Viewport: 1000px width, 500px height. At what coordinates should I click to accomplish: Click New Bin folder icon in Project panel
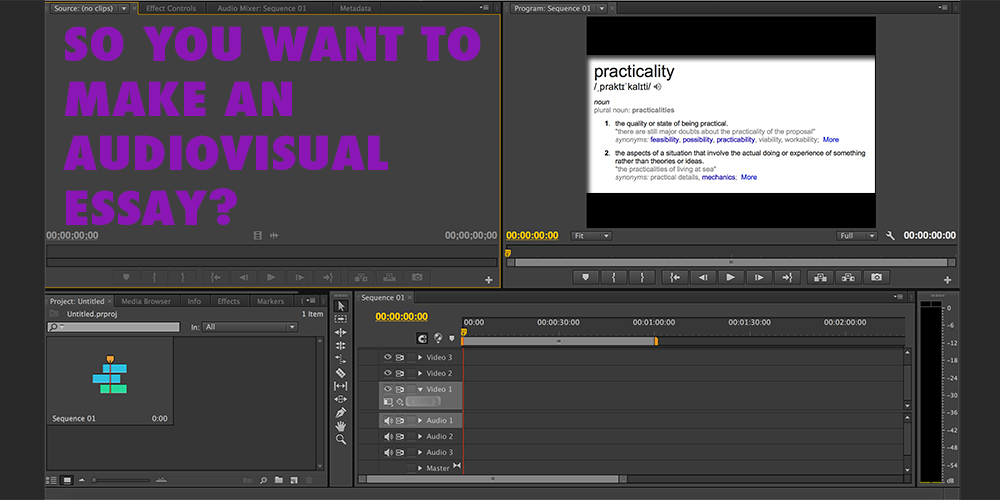(x=278, y=480)
